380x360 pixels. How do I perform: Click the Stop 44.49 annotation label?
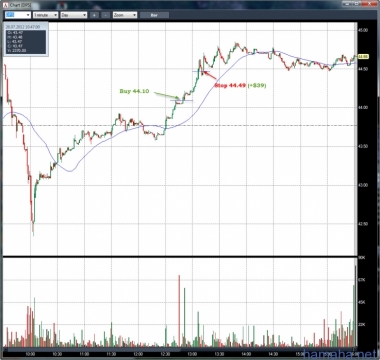point(230,85)
